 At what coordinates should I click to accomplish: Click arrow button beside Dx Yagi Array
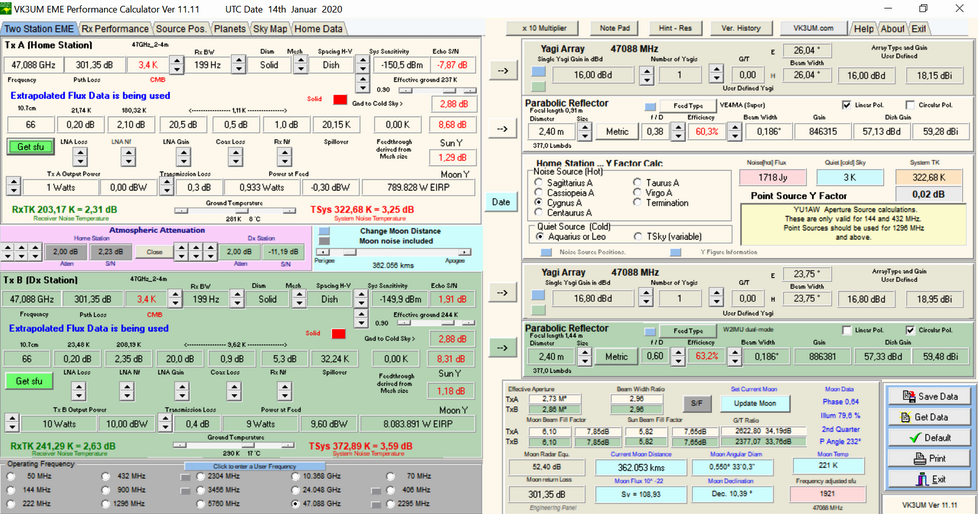[x=503, y=292]
